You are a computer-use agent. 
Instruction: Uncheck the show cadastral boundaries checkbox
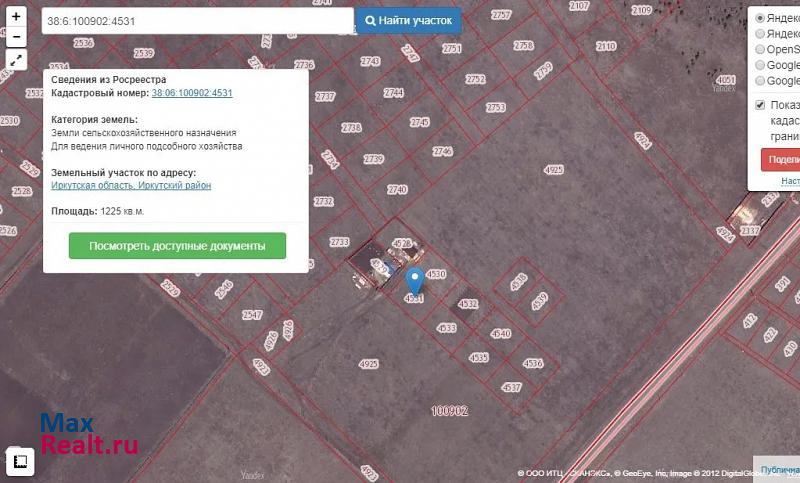click(x=761, y=105)
